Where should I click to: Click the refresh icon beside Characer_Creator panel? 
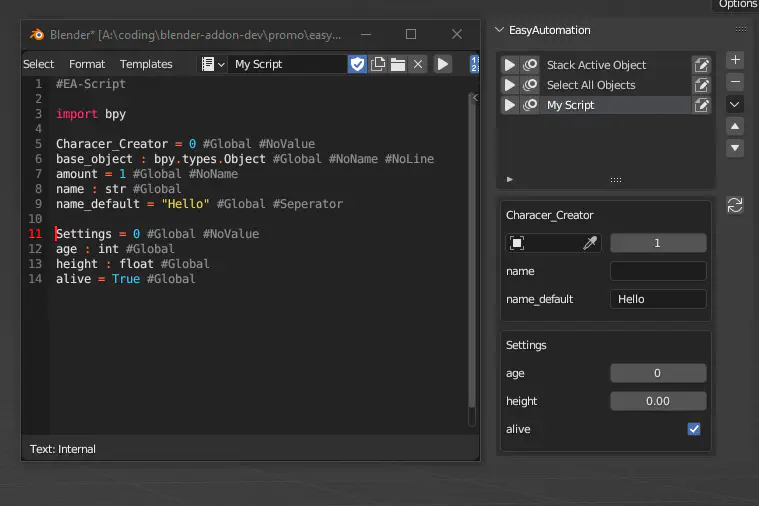[735, 205]
